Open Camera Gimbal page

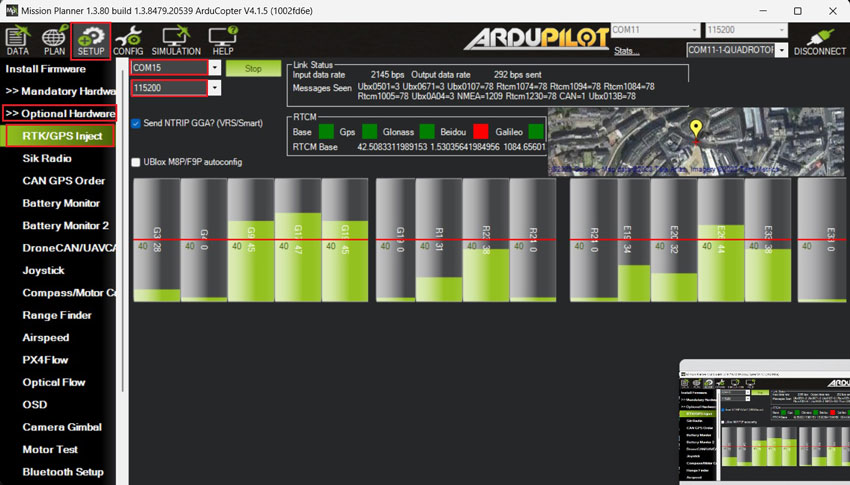(x=62, y=427)
